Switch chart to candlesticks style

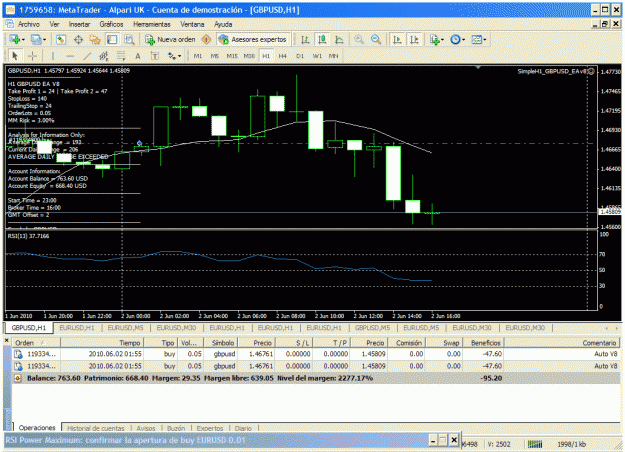[322, 39]
